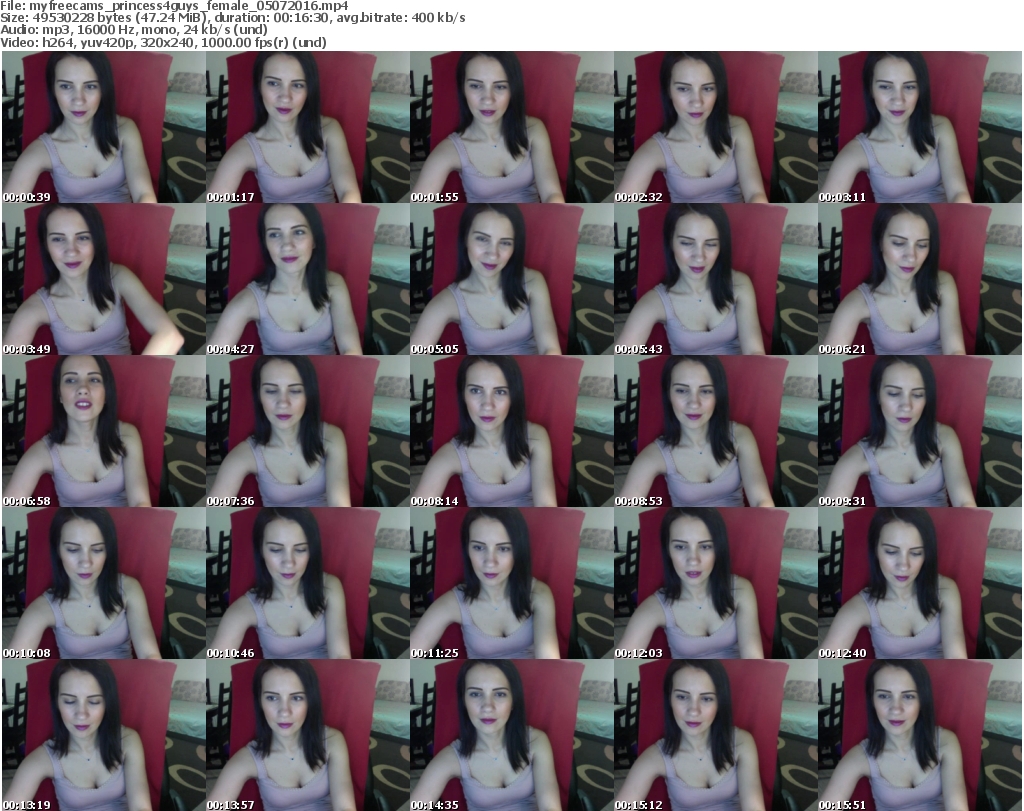This screenshot has height=811, width=1024.
Task: Pick the thumbnail stamped 00:01:55
Action: tap(512, 127)
